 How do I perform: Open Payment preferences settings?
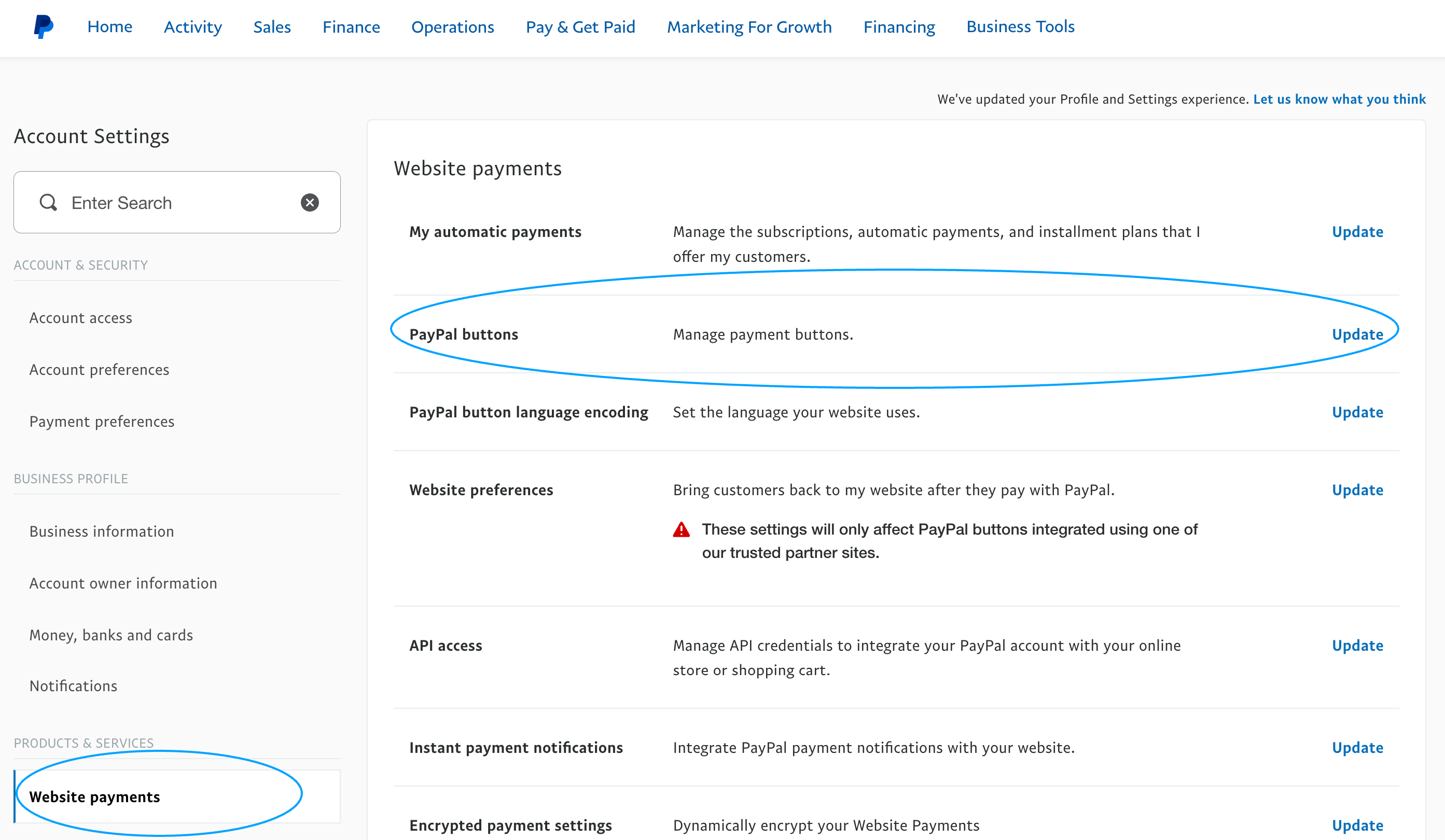[x=102, y=422]
